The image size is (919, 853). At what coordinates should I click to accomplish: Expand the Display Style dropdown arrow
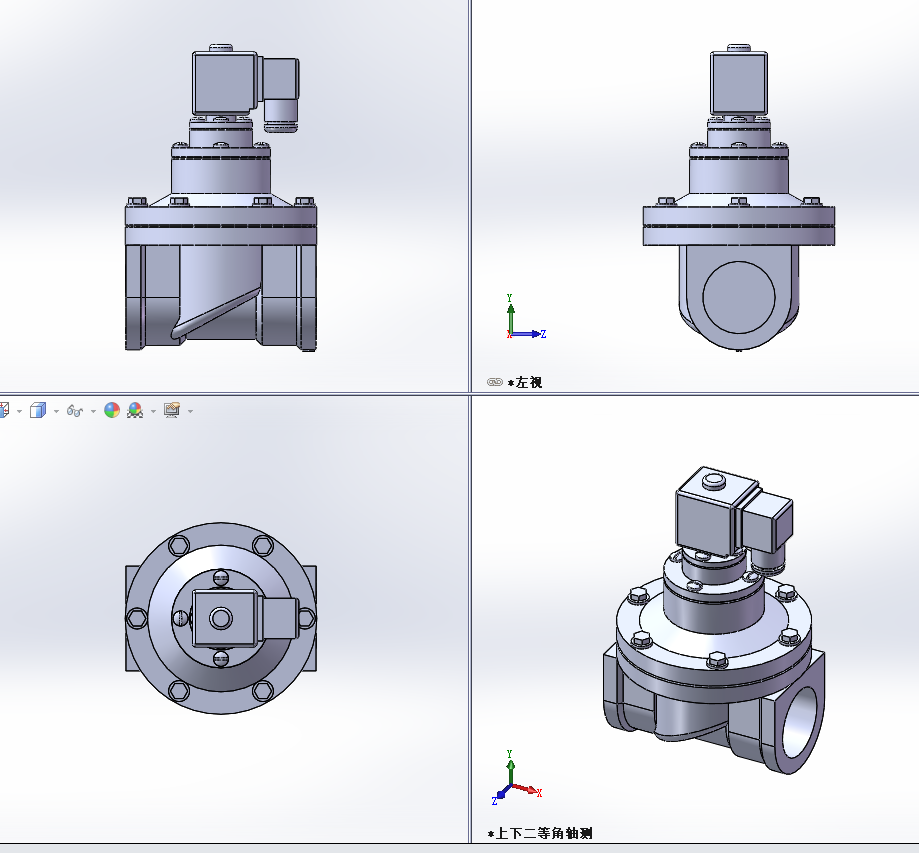(56, 412)
